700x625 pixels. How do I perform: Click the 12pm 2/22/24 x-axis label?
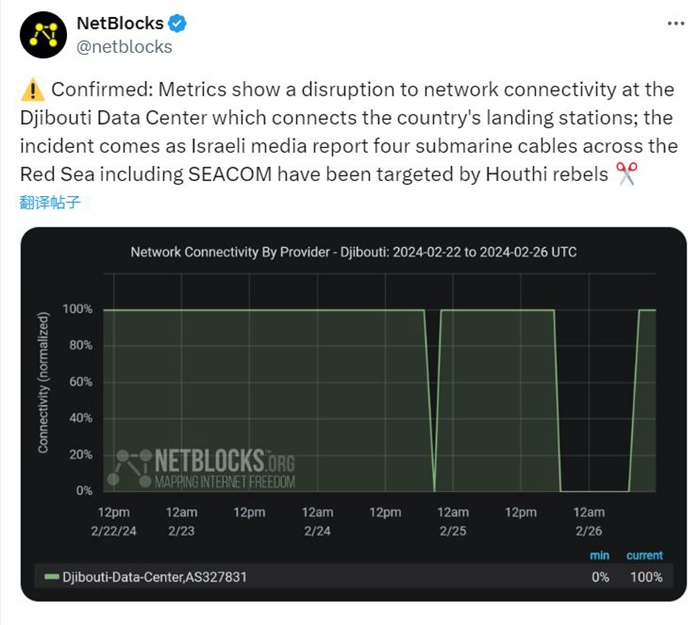click(113, 521)
